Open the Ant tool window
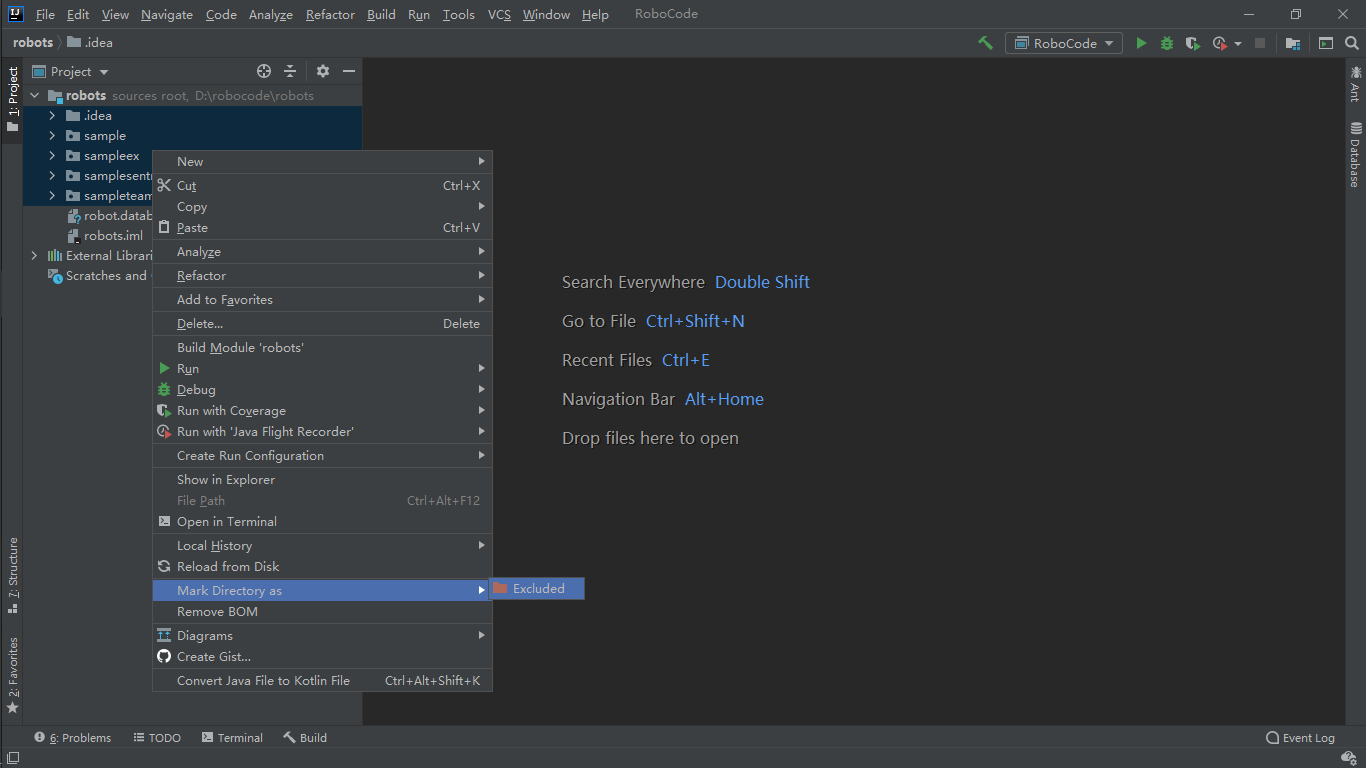1366x768 pixels. 1355,83
